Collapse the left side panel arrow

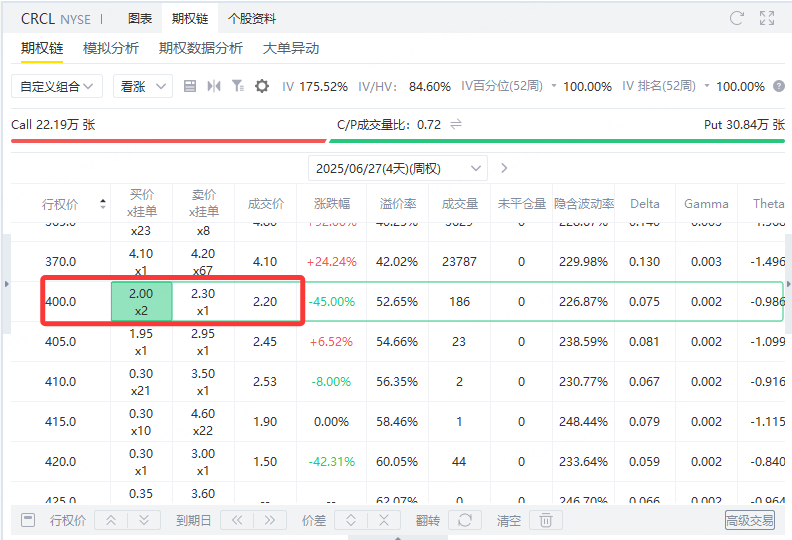tap(7, 284)
